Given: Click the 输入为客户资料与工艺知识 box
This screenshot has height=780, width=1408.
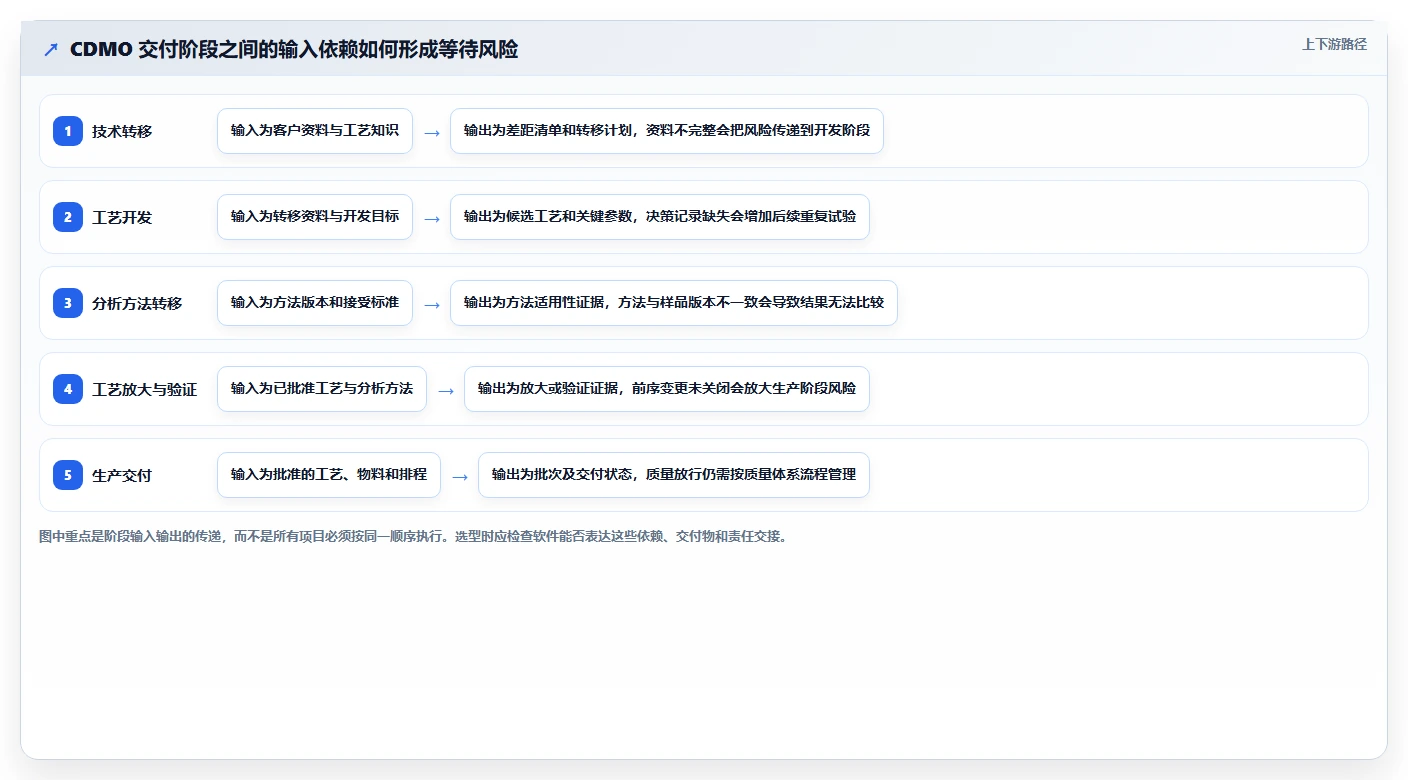Looking at the screenshot, I should (x=315, y=131).
